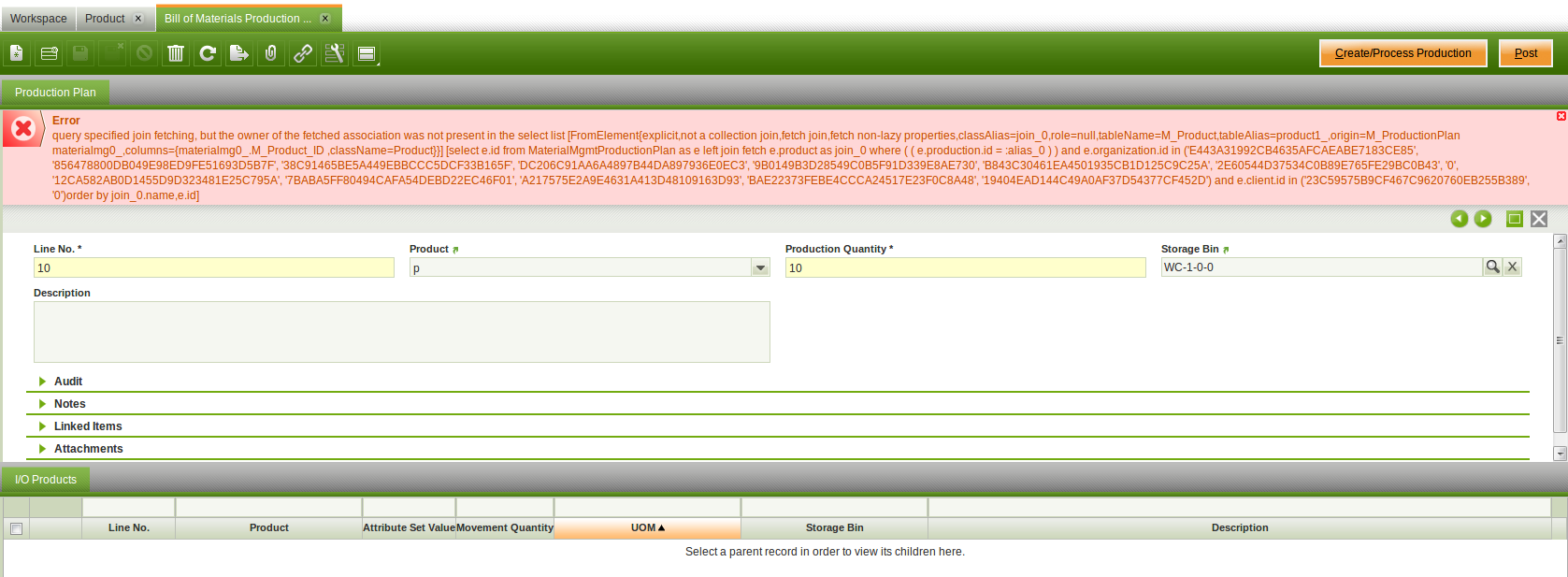Open the audit trail tools icon
Screen dimensions: 1568x577
[335, 53]
